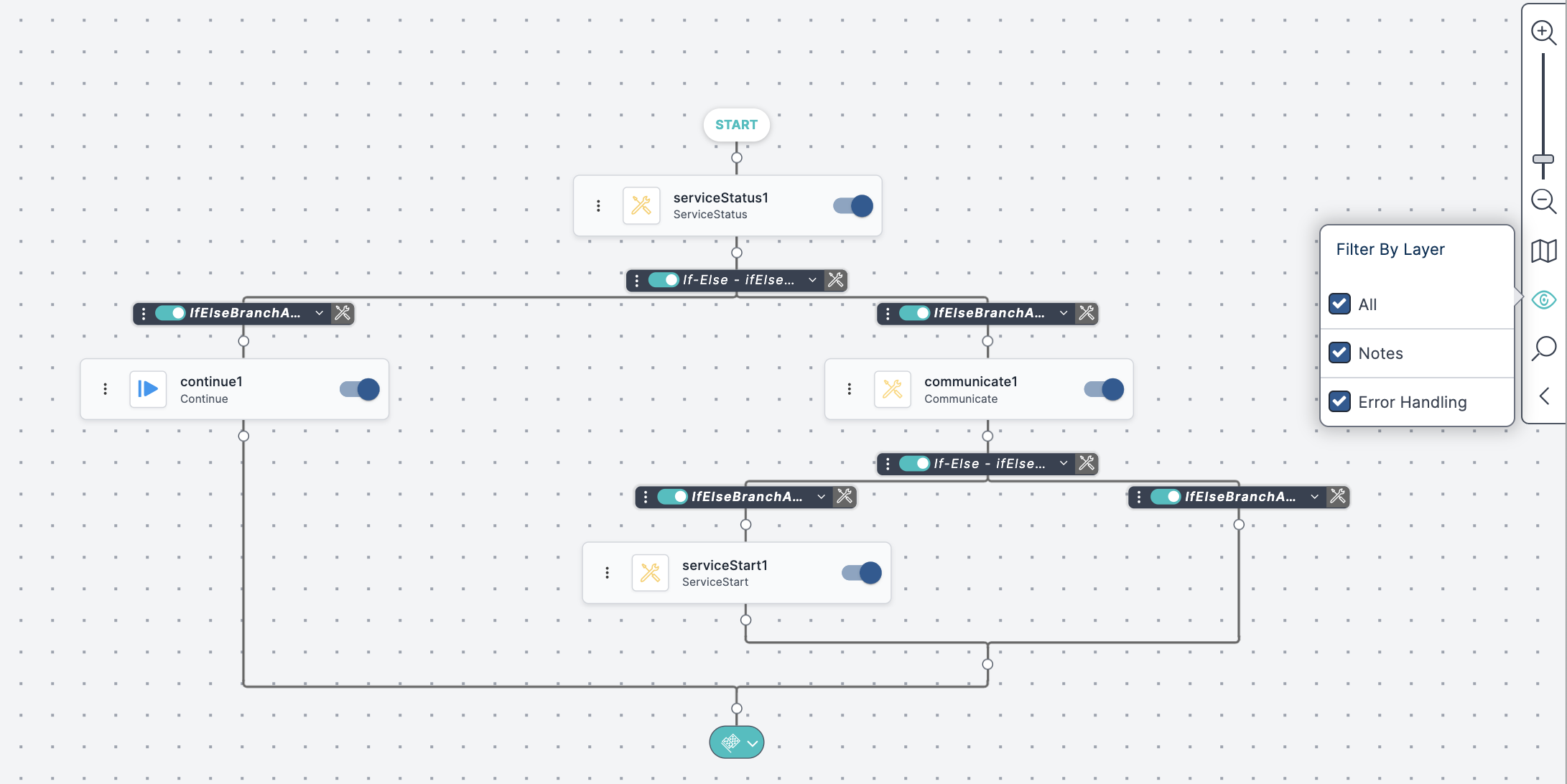Viewport: 1567px width, 784px height.
Task: Adjust the zoom level slider
Action: tap(1542, 159)
